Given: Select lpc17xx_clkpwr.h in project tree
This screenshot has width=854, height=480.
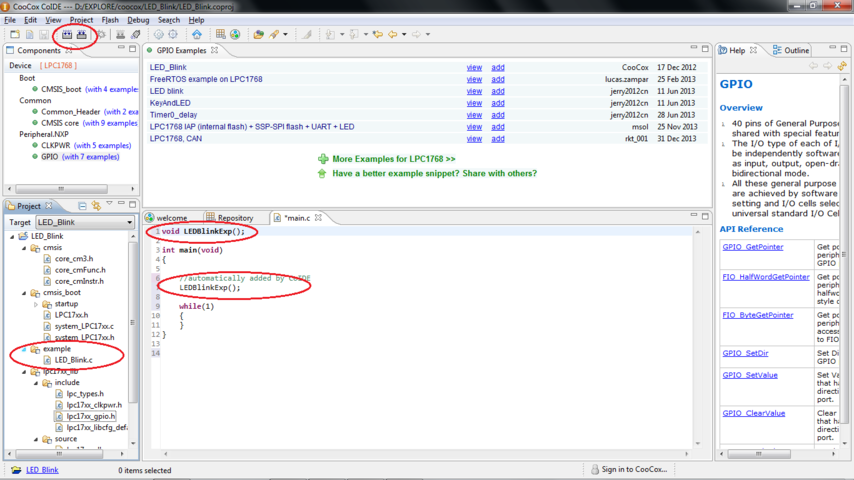Looking at the screenshot, I should 94,405.
